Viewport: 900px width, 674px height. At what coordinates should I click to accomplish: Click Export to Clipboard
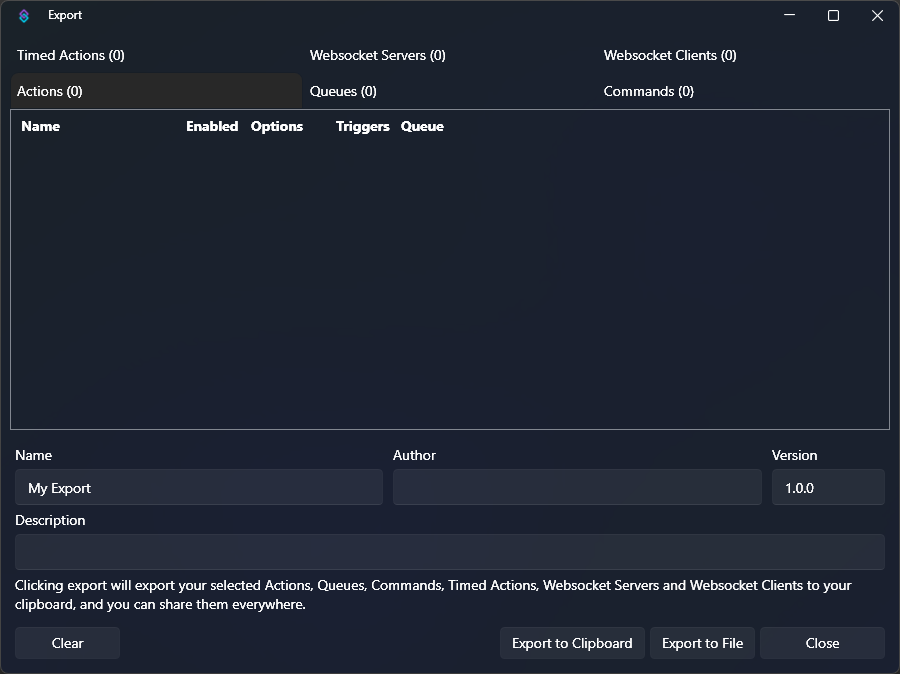[x=572, y=643]
